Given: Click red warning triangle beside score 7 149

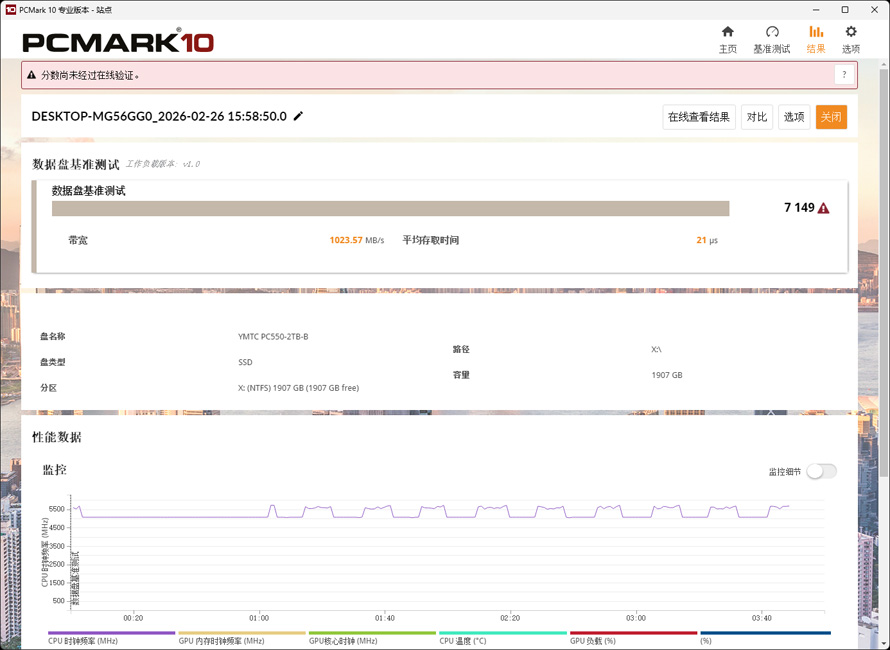Looking at the screenshot, I should 824,208.
